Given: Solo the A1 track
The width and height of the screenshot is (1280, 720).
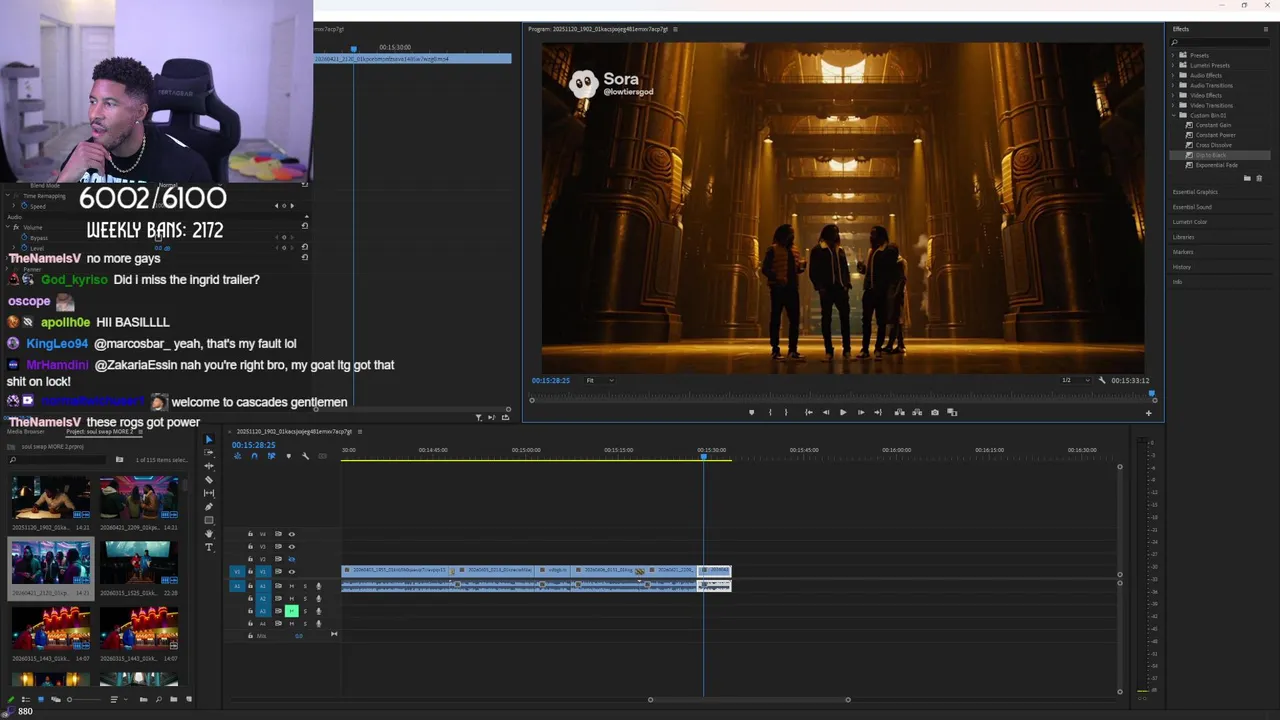Looking at the screenshot, I should [305, 586].
